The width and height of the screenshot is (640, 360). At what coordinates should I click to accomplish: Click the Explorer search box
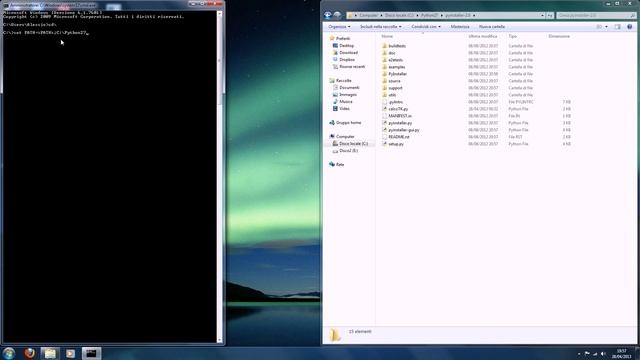pos(596,15)
